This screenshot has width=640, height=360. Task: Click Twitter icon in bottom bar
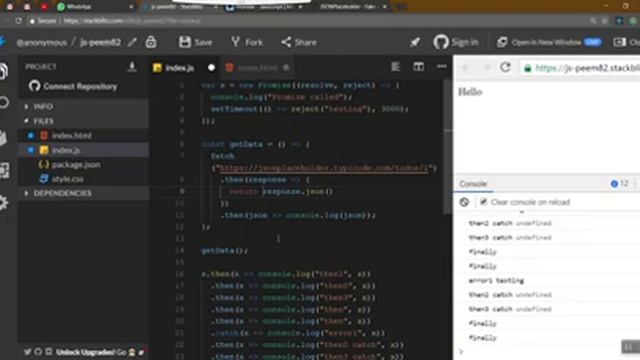pyautogui.click(x=27, y=352)
